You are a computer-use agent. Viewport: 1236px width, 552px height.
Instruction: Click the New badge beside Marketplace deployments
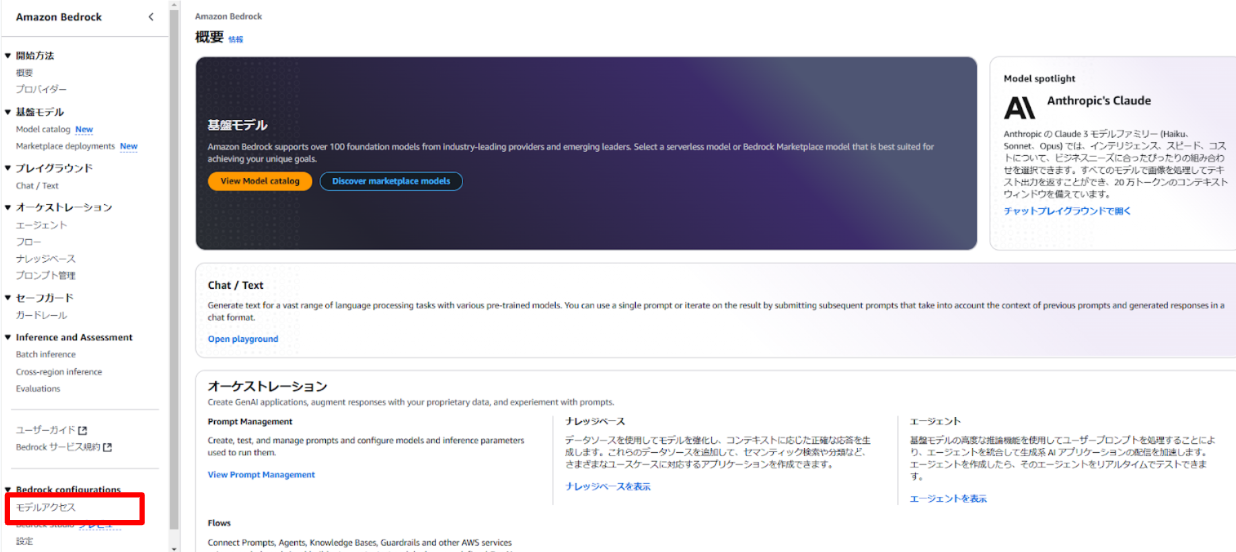pyautogui.click(x=129, y=146)
